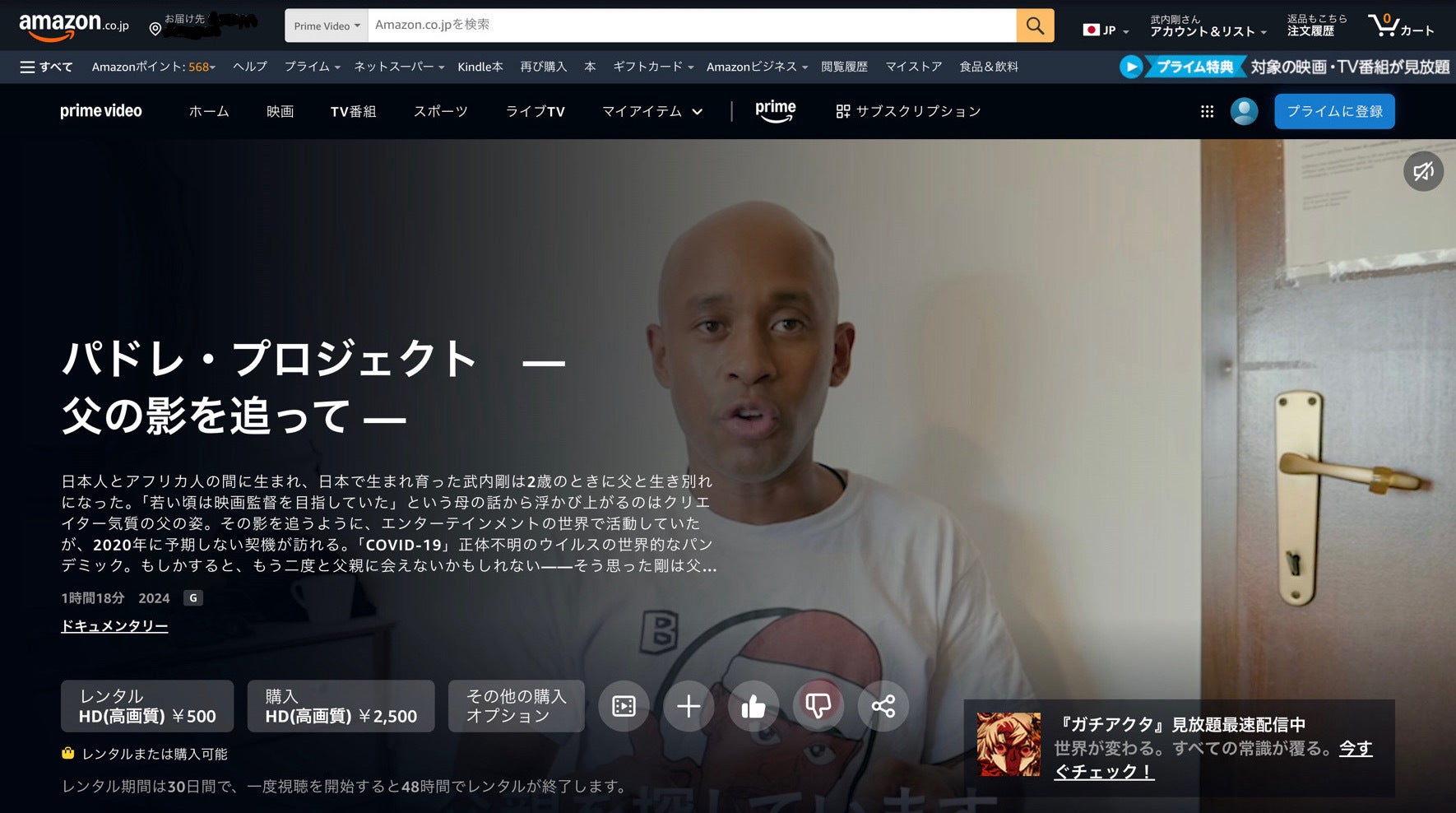Add title to watchlist with plus icon
Image resolution: width=1456 pixels, height=813 pixels.
[689, 706]
